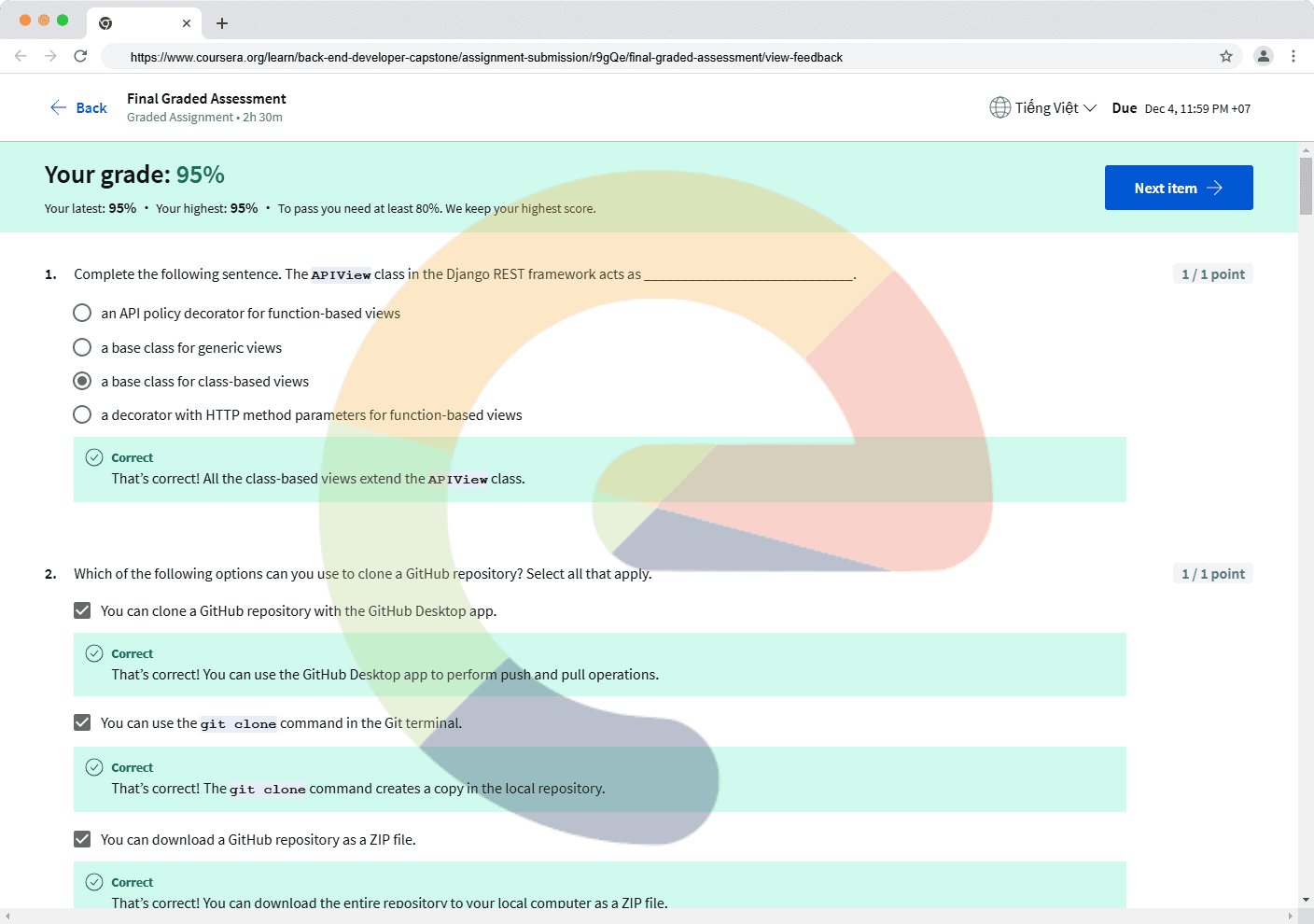Select the decorator with HTTP method parameters option
This screenshot has height=924, width=1314.
pos(82,414)
